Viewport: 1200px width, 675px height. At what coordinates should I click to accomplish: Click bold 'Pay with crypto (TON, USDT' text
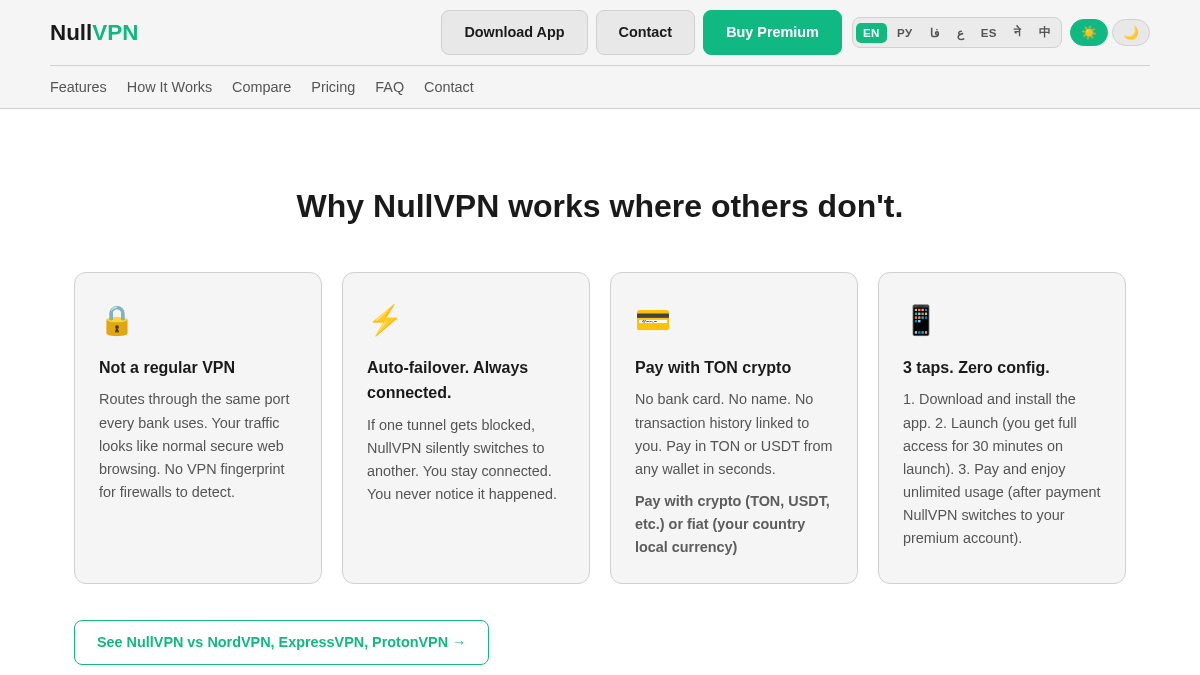[x=732, y=524]
